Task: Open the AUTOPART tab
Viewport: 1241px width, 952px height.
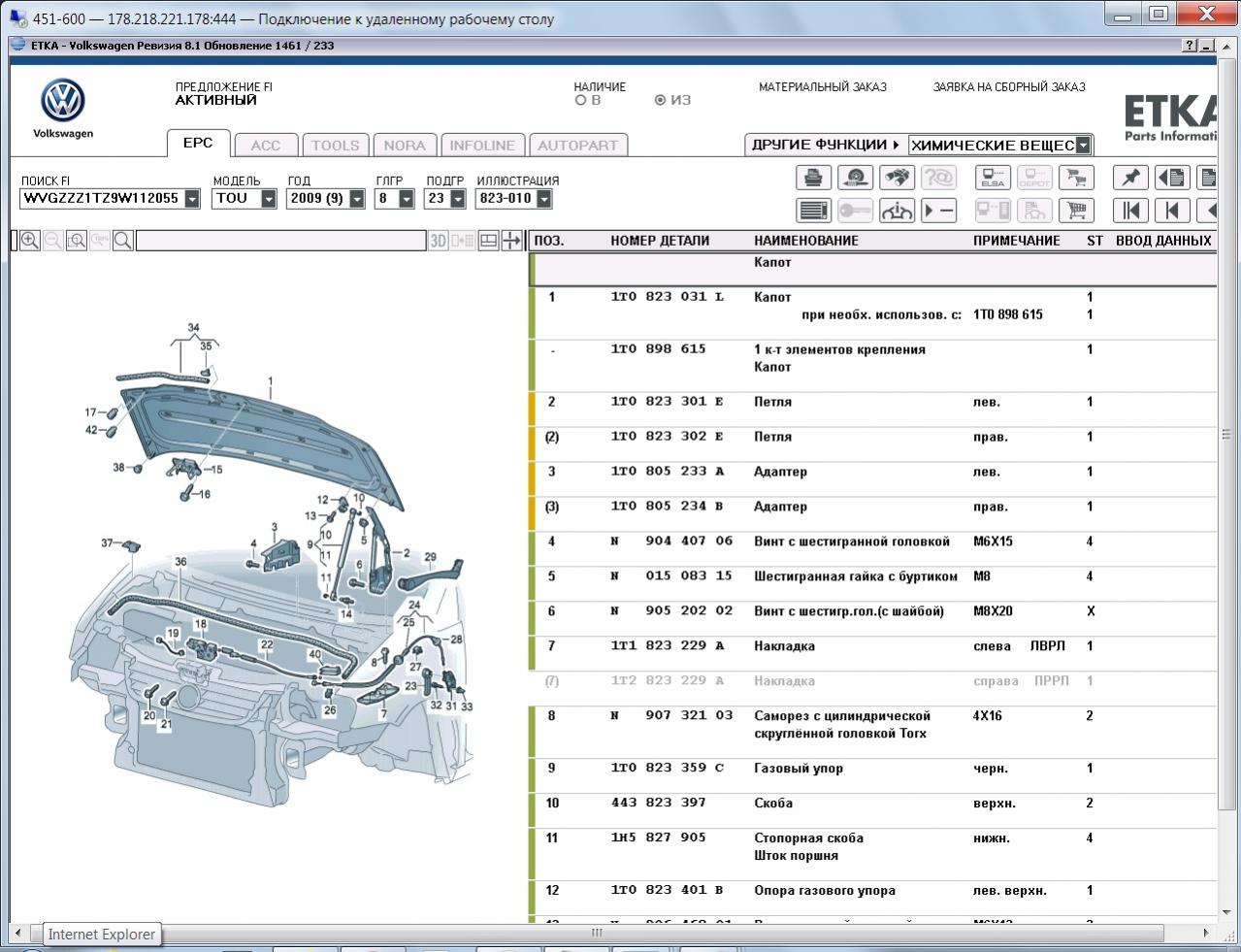Action: 577,146
